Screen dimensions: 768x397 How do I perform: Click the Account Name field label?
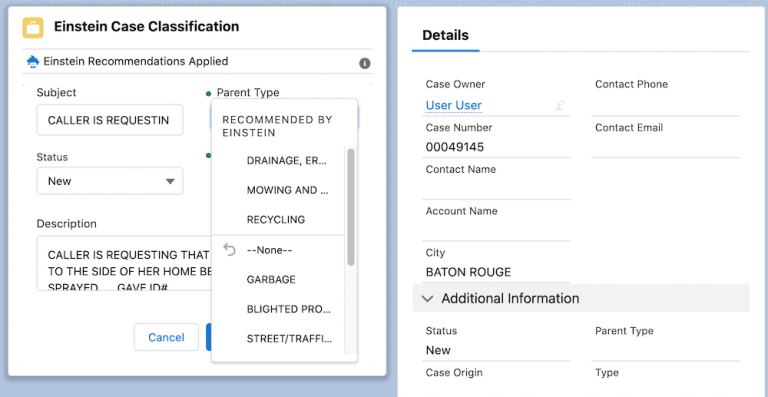click(461, 211)
